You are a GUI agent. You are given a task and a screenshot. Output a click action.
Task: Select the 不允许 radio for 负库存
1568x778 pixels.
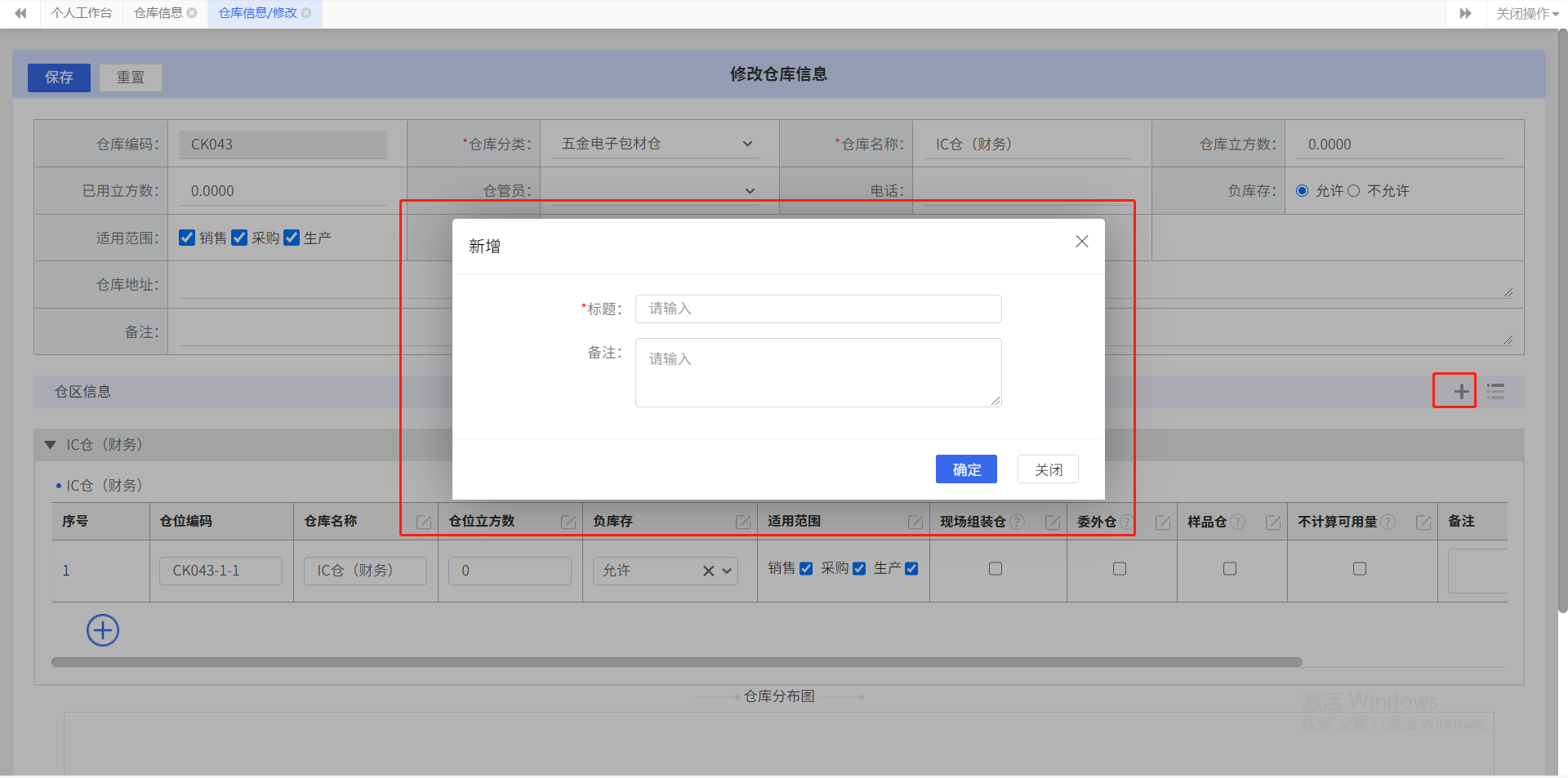[x=1353, y=190]
